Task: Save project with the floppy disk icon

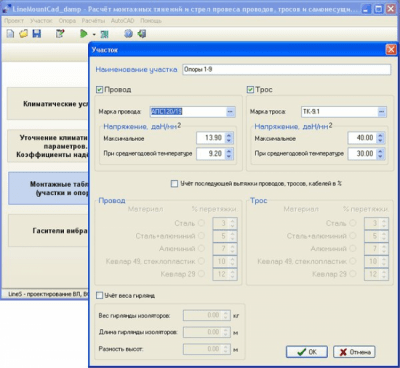Action: (36, 34)
